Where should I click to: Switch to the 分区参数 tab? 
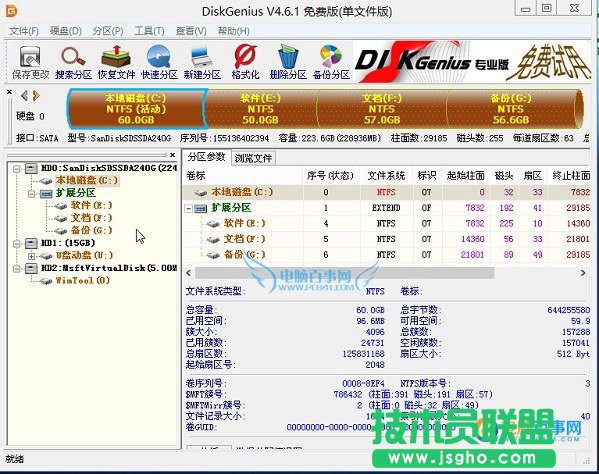(x=206, y=157)
